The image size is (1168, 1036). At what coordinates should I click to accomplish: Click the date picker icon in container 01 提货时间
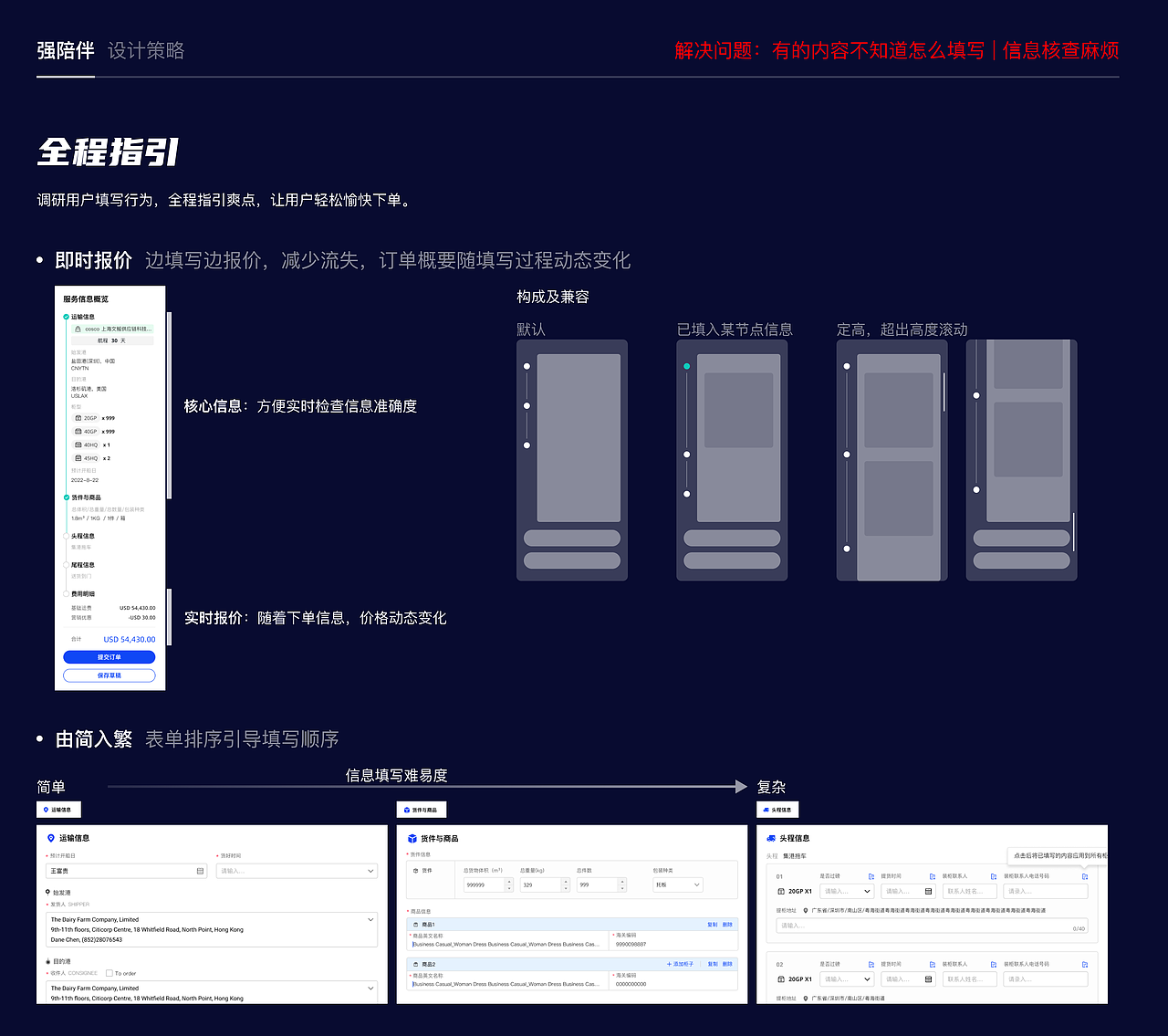coord(928,891)
